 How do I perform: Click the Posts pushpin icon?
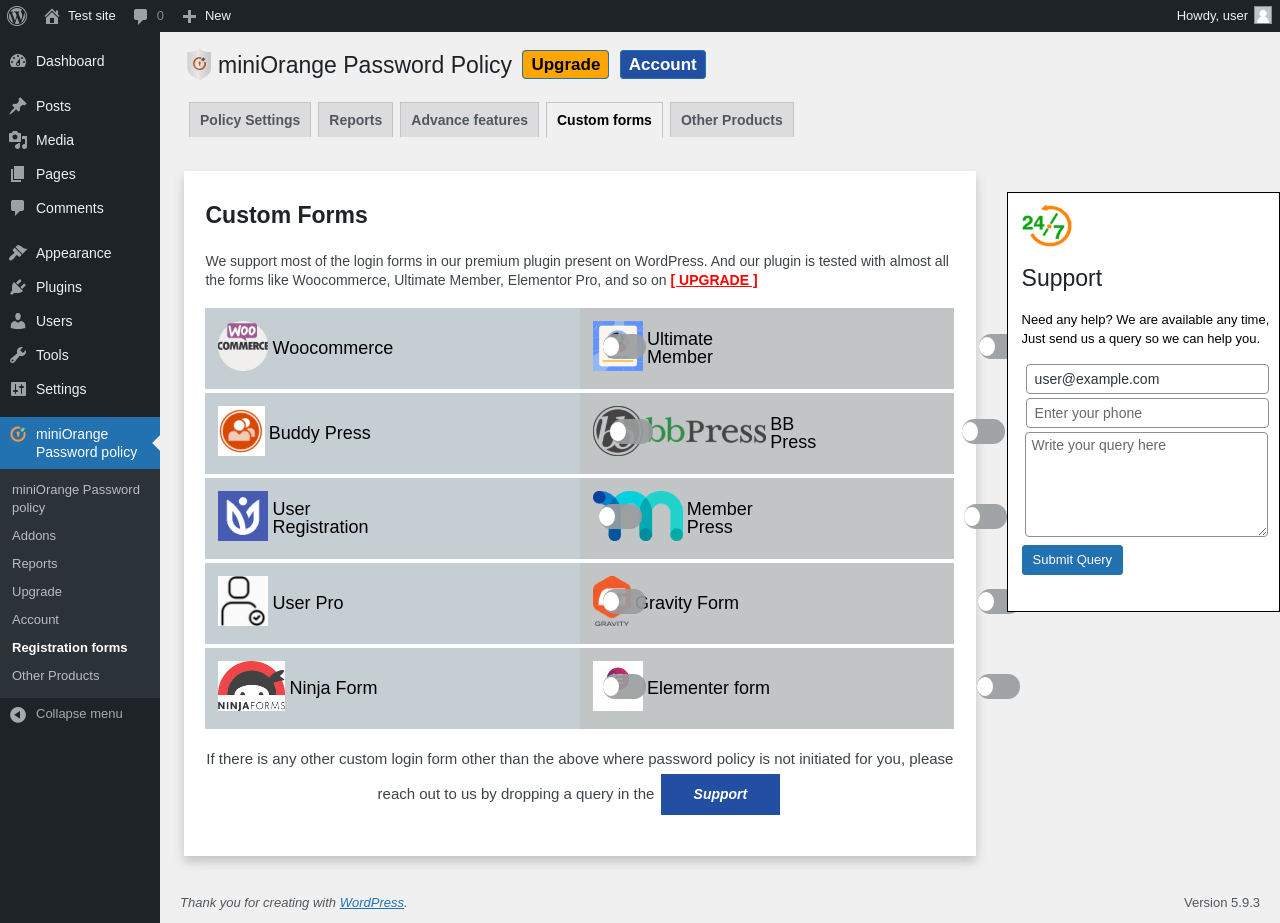pos(18,106)
